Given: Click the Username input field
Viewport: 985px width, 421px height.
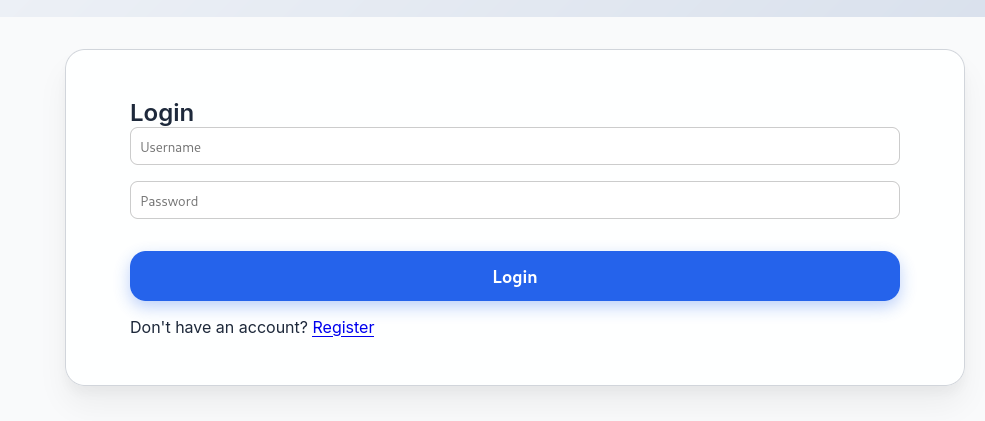Looking at the screenshot, I should tap(514, 146).
